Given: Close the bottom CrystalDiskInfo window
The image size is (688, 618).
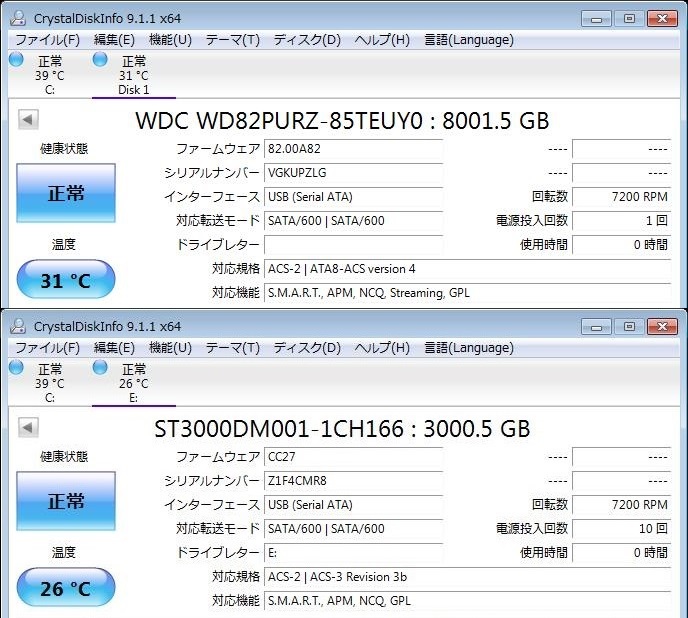Looking at the screenshot, I should click(x=663, y=327).
